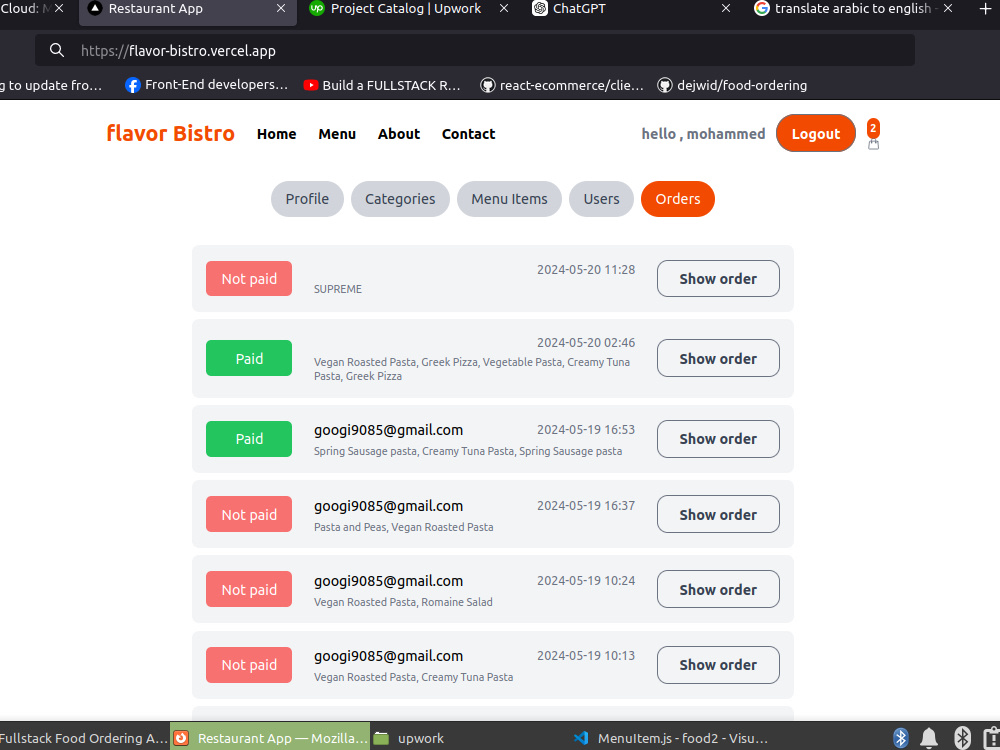Image resolution: width=1000 pixels, height=750 pixels.
Task: Select the Users tab
Action: pos(601,199)
